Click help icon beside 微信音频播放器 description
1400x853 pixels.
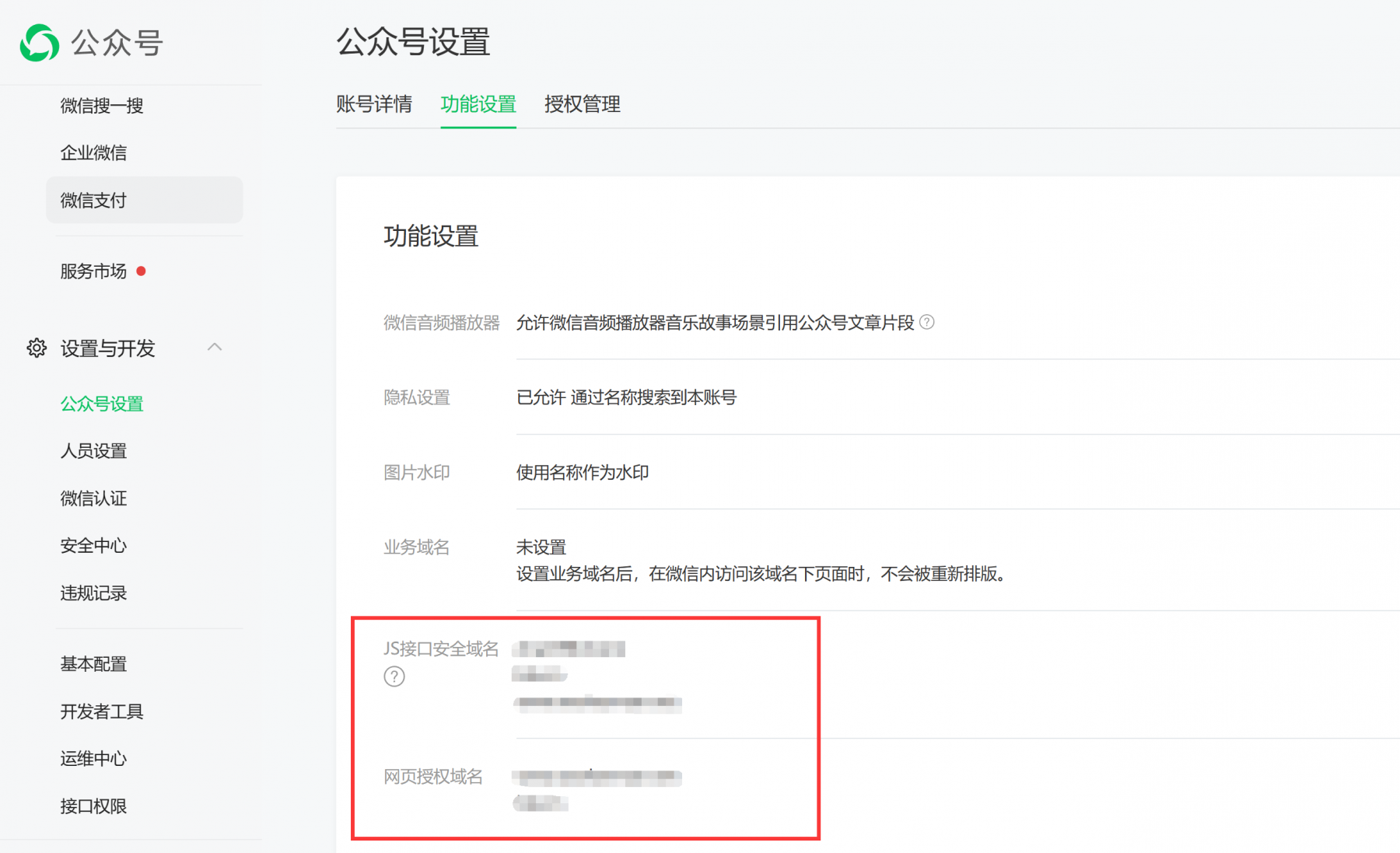[x=927, y=322]
